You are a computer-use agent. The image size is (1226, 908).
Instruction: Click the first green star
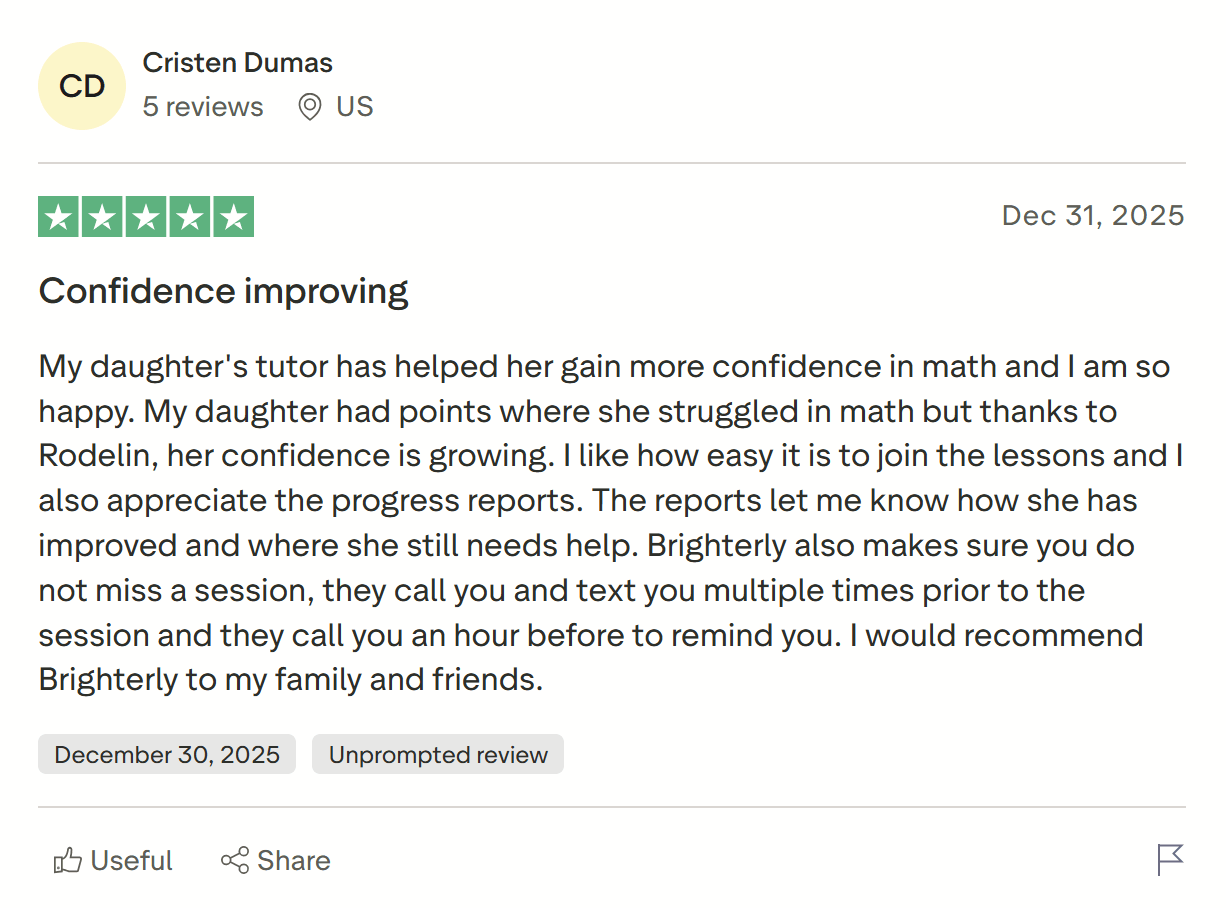(x=60, y=217)
